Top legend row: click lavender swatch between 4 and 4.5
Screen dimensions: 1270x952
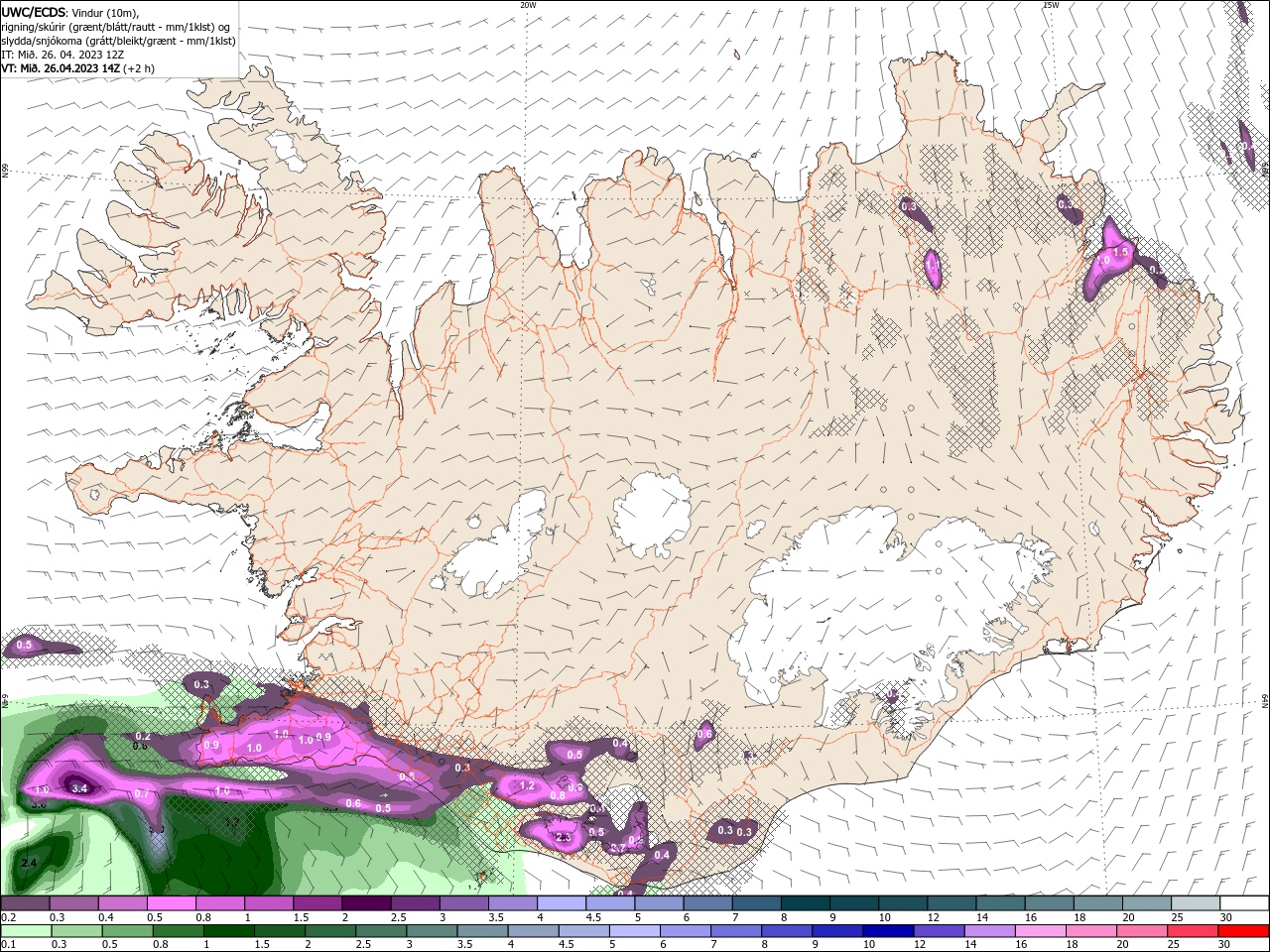click(561, 903)
